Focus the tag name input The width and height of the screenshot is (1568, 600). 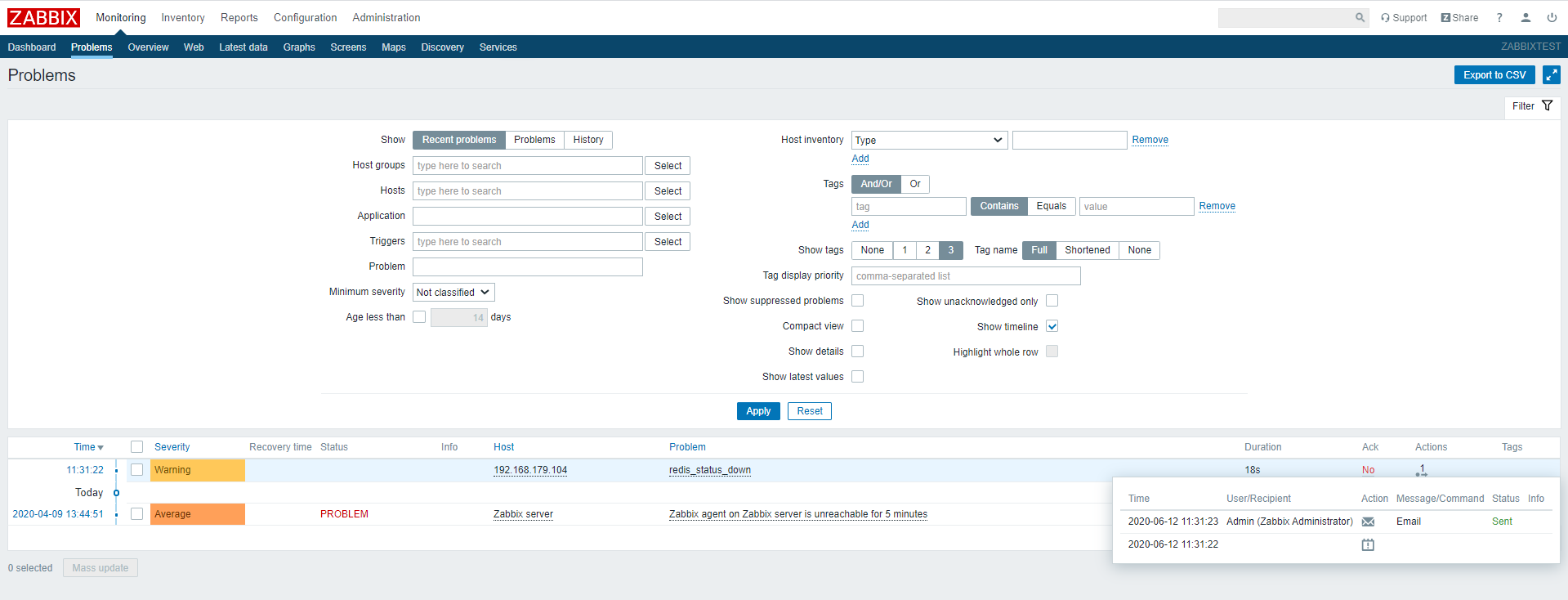909,207
